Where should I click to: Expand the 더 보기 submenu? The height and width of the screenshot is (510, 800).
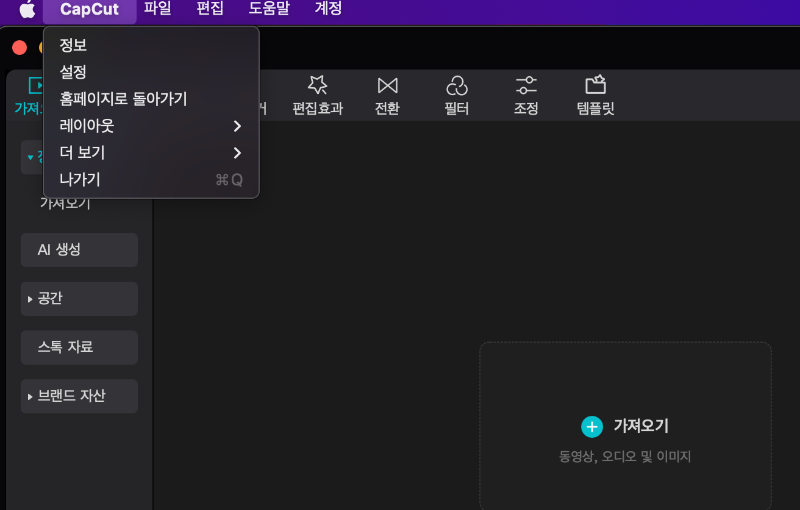click(152, 152)
